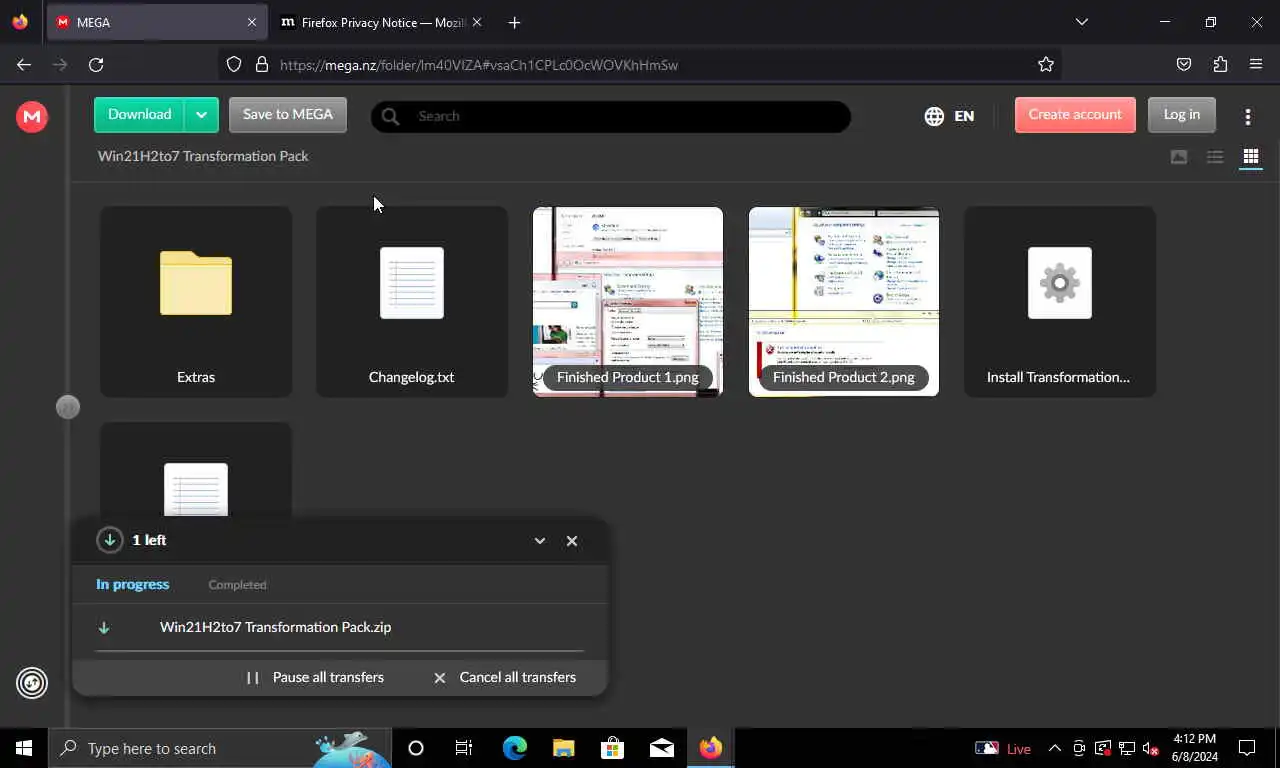Reload the current page
Image resolution: width=1280 pixels, height=768 pixels.
[96, 65]
